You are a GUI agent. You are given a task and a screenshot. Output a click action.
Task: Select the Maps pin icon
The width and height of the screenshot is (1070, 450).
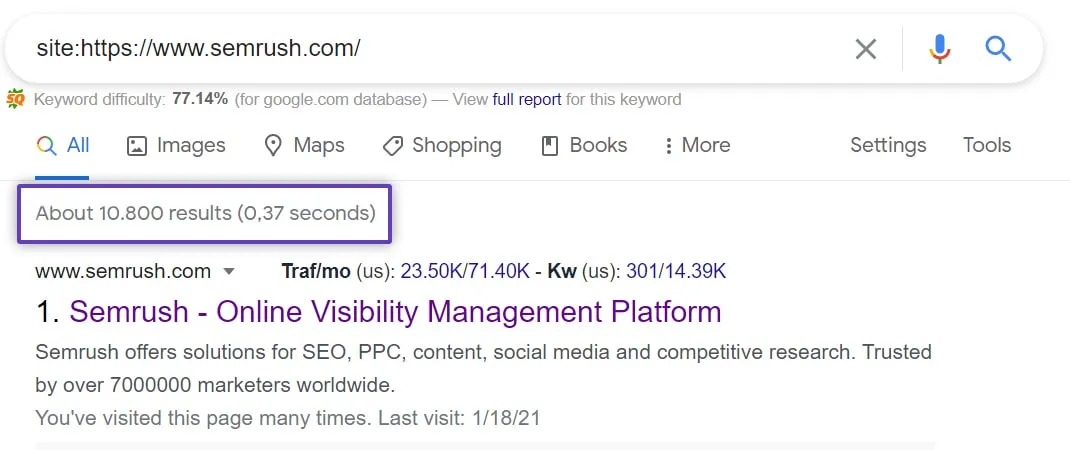(273, 146)
